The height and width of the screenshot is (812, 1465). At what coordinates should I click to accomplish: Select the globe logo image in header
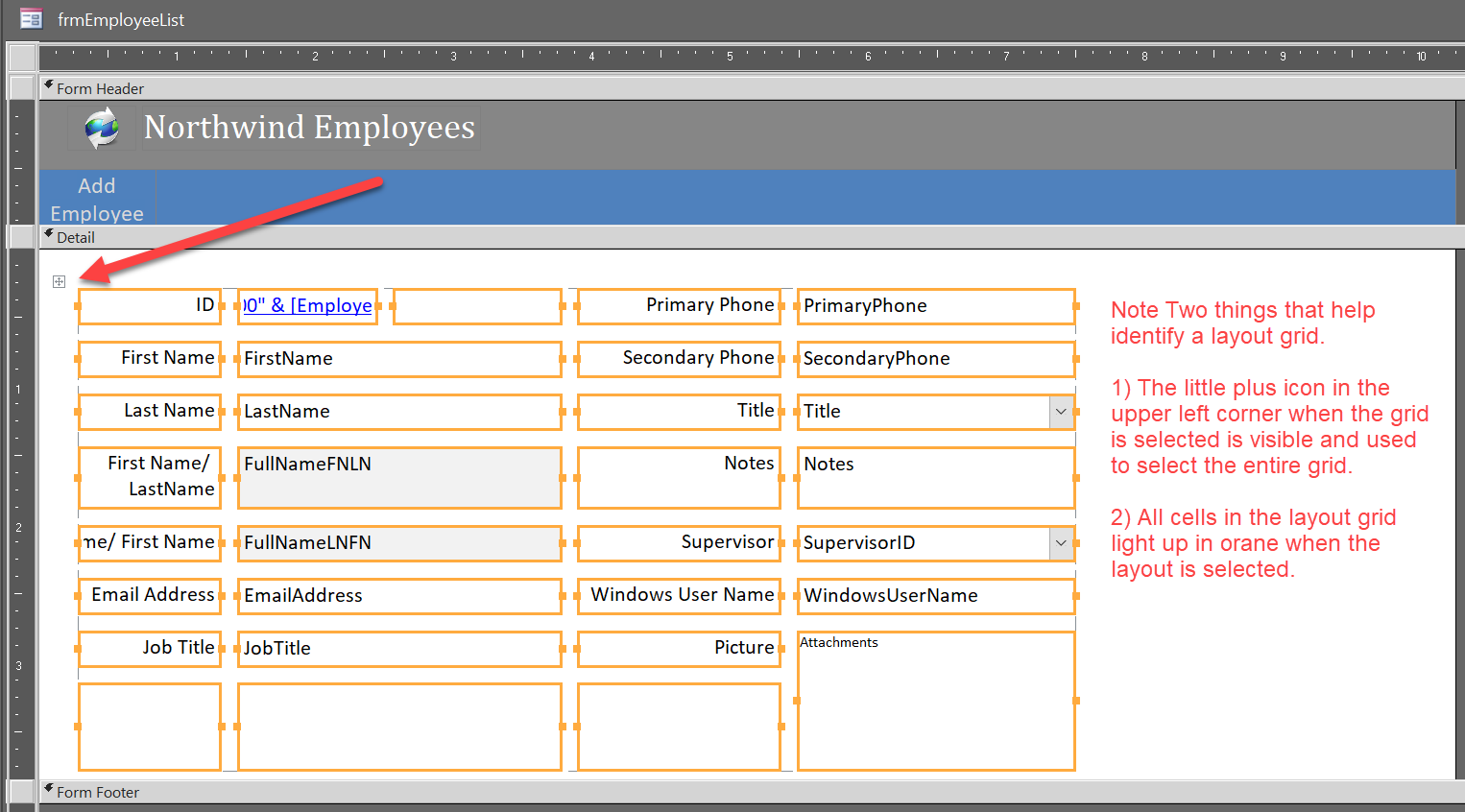pos(101,128)
